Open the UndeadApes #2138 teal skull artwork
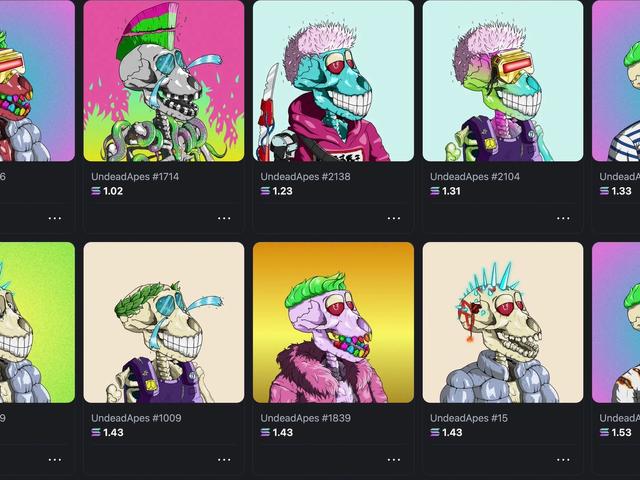 coord(333,81)
